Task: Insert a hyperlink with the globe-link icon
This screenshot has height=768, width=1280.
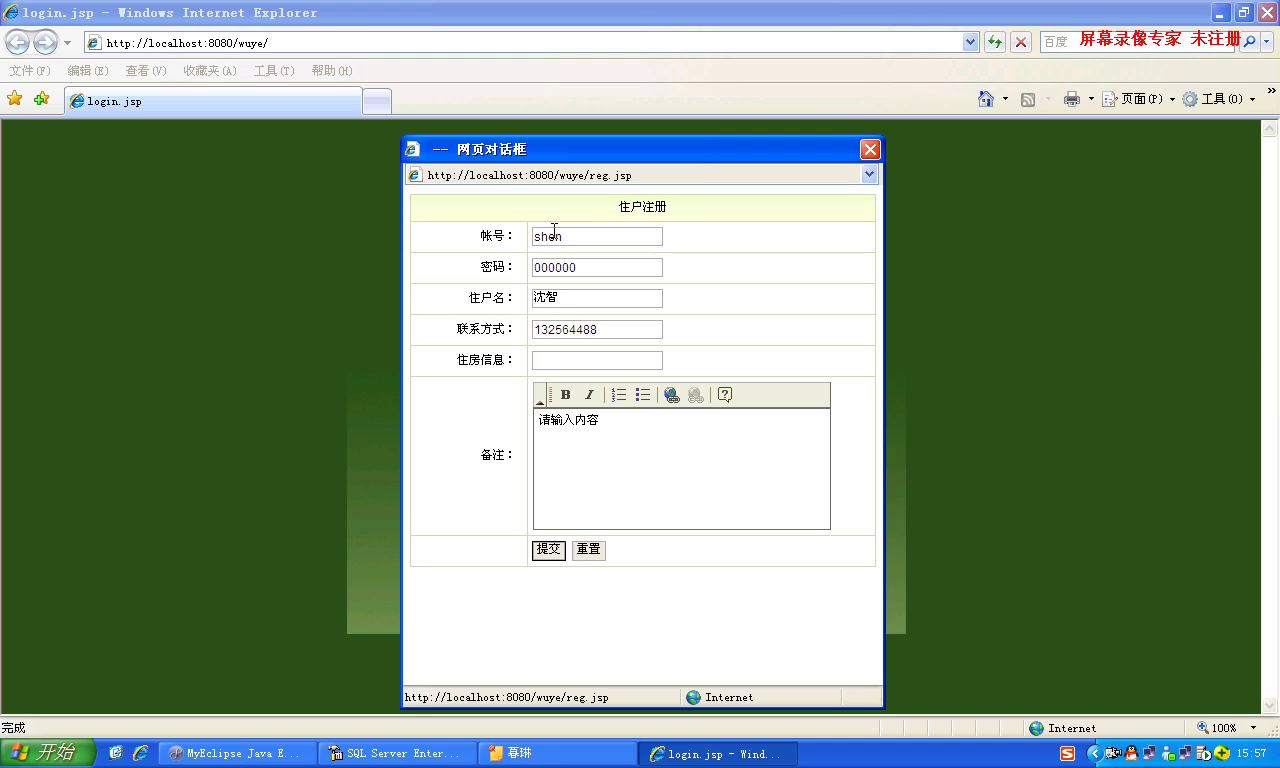Action: pos(672,395)
